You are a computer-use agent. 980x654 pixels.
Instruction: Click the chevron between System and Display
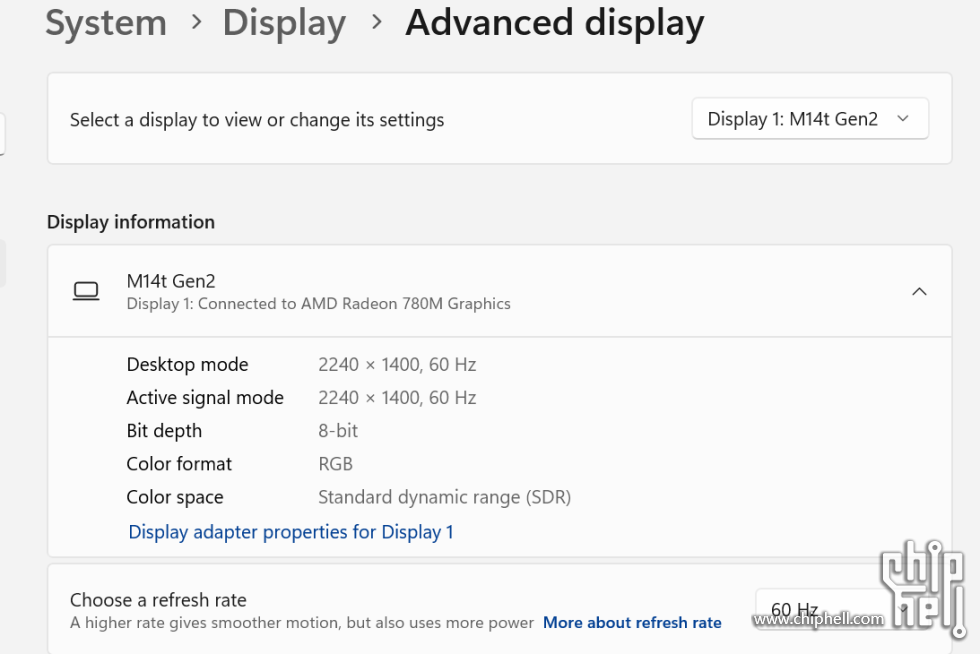click(196, 23)
